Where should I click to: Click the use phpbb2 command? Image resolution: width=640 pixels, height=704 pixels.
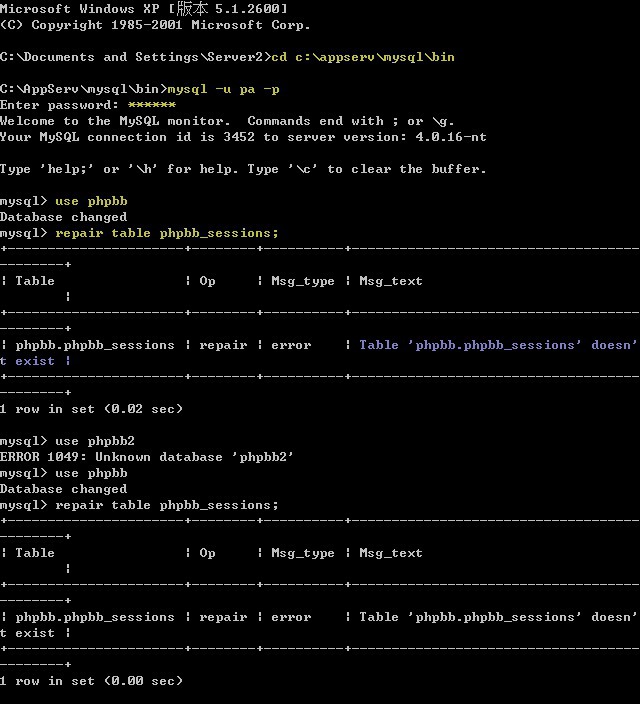[95, 441]
